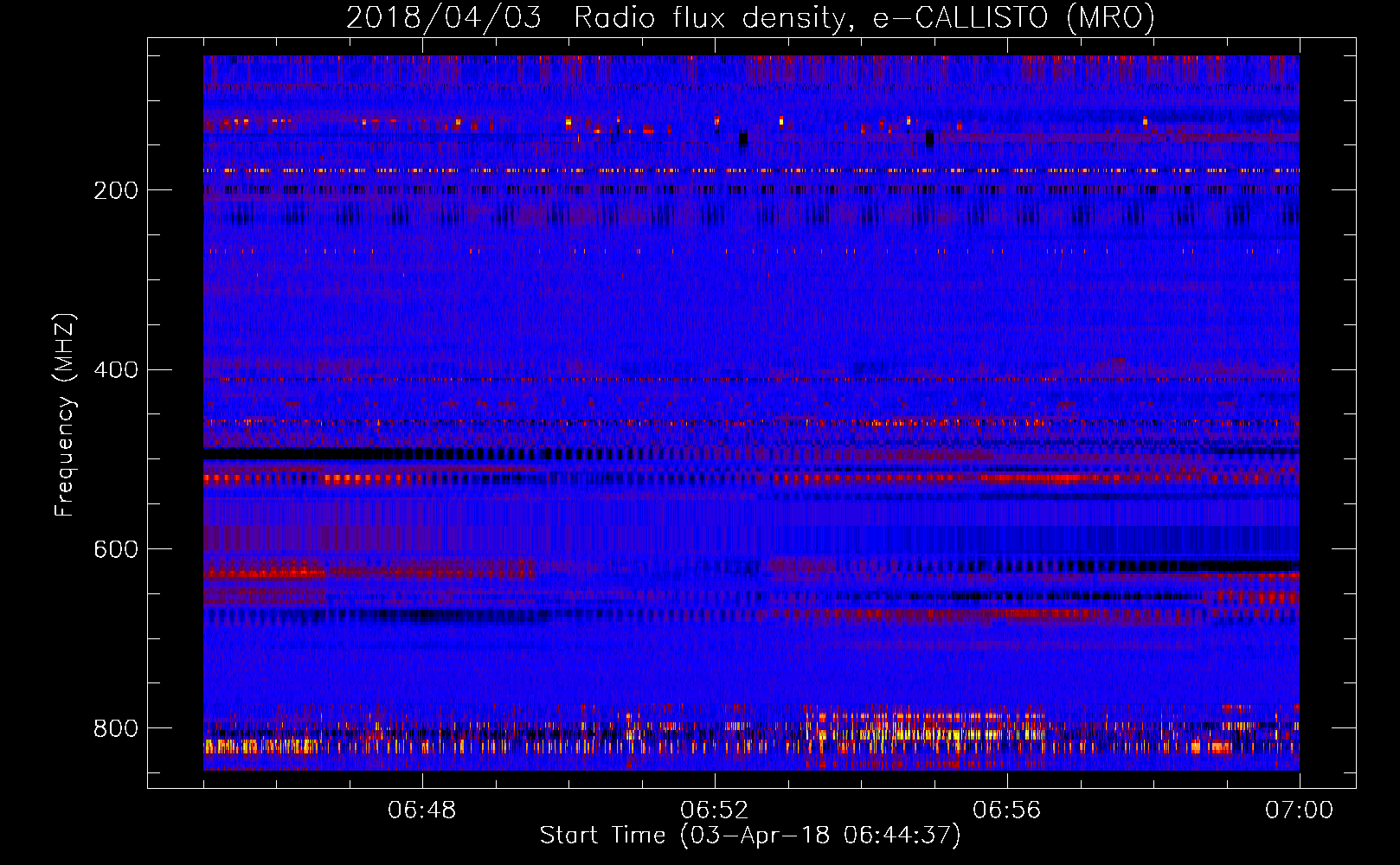Screen dimensions: 1400x865
Task: Click the 200 frequency tick label
Action: click(x=116, y=190)
